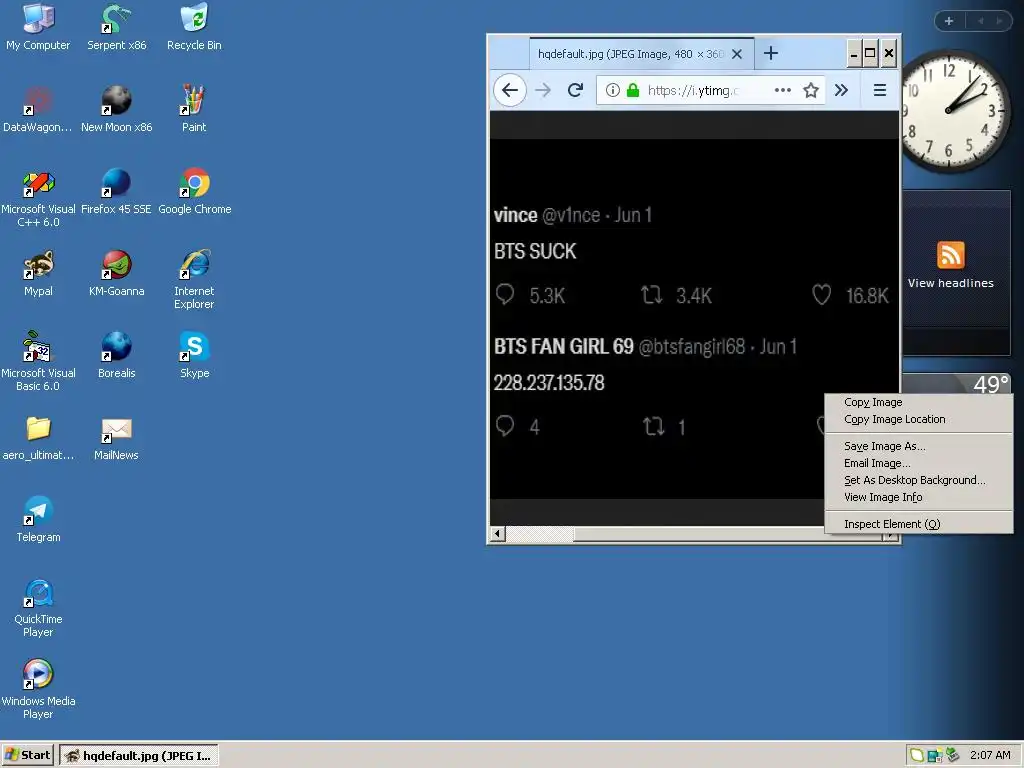Screen dimensions: 1024x768
Task: Open page actions three-dot menu
Action: click(782, 90)
